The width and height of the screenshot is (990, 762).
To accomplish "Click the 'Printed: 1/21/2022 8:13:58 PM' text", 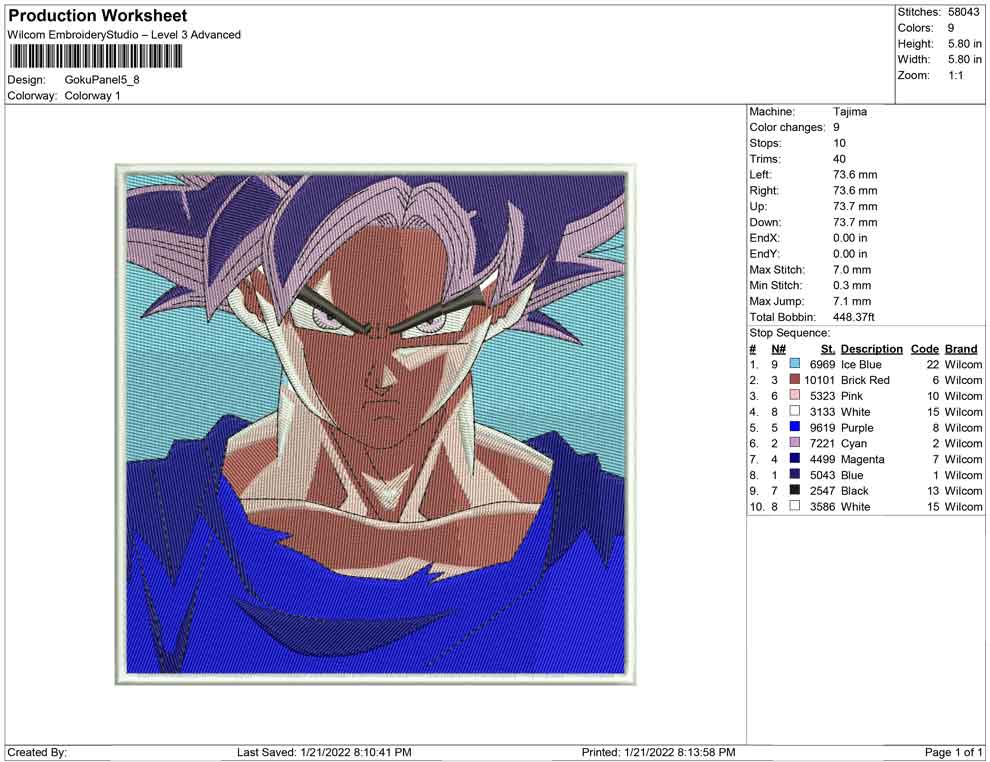I will point(659,752).
